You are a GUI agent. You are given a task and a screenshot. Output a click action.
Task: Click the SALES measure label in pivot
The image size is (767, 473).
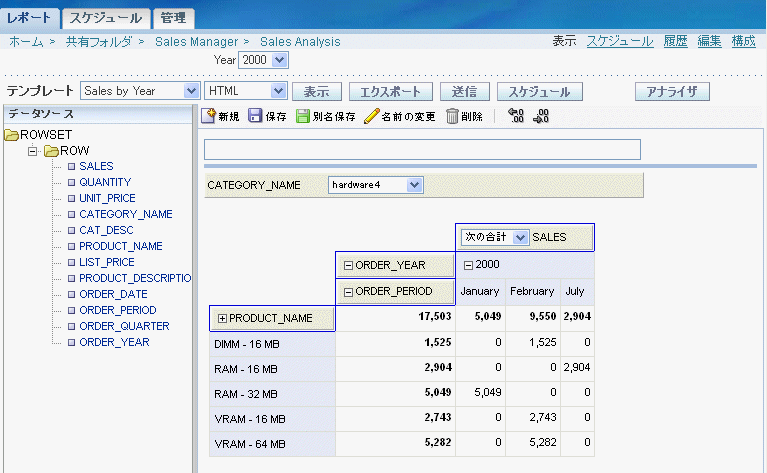549,237
